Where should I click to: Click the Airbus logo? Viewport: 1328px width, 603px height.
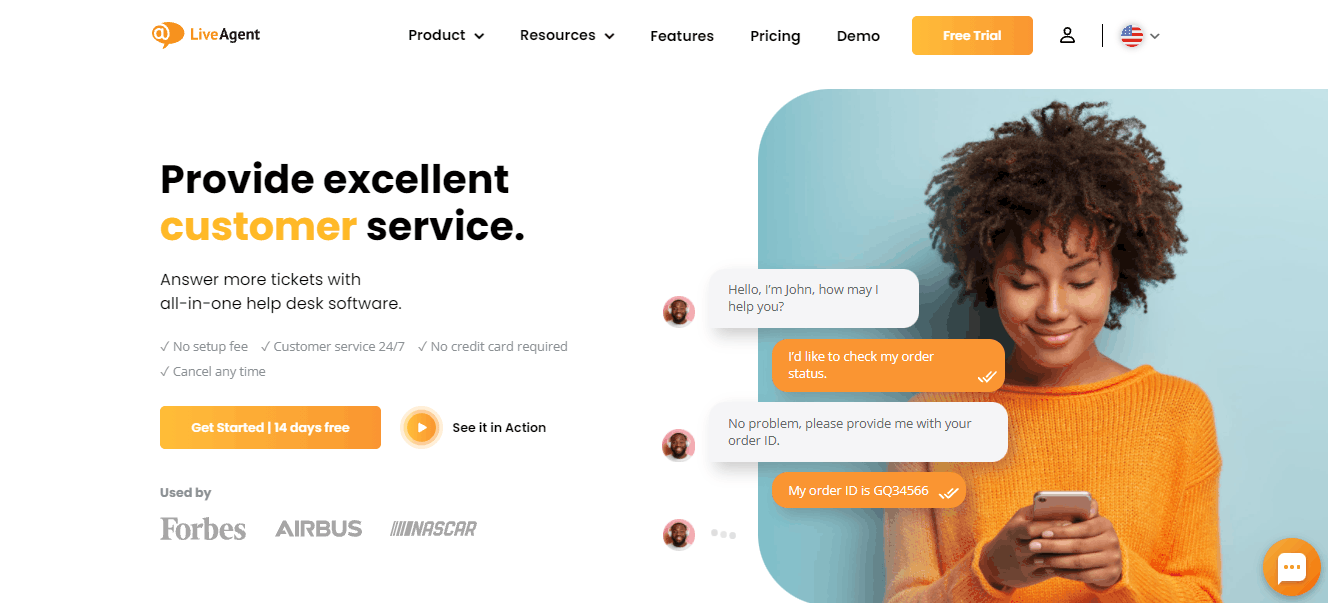tap(319, 528)
